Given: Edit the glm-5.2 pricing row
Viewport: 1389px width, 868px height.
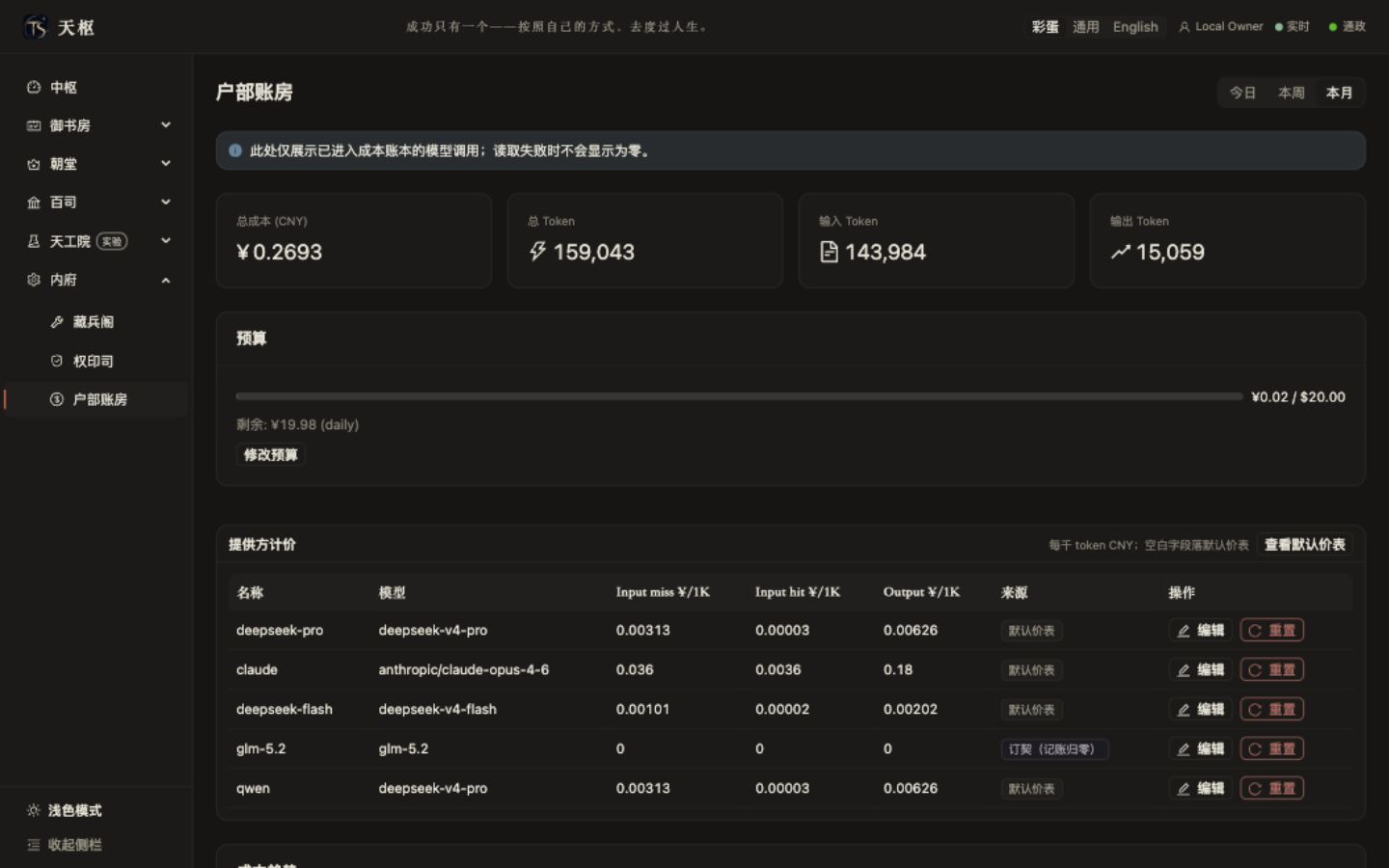Looking at the screenshot, I should (x=1201, y=749).
